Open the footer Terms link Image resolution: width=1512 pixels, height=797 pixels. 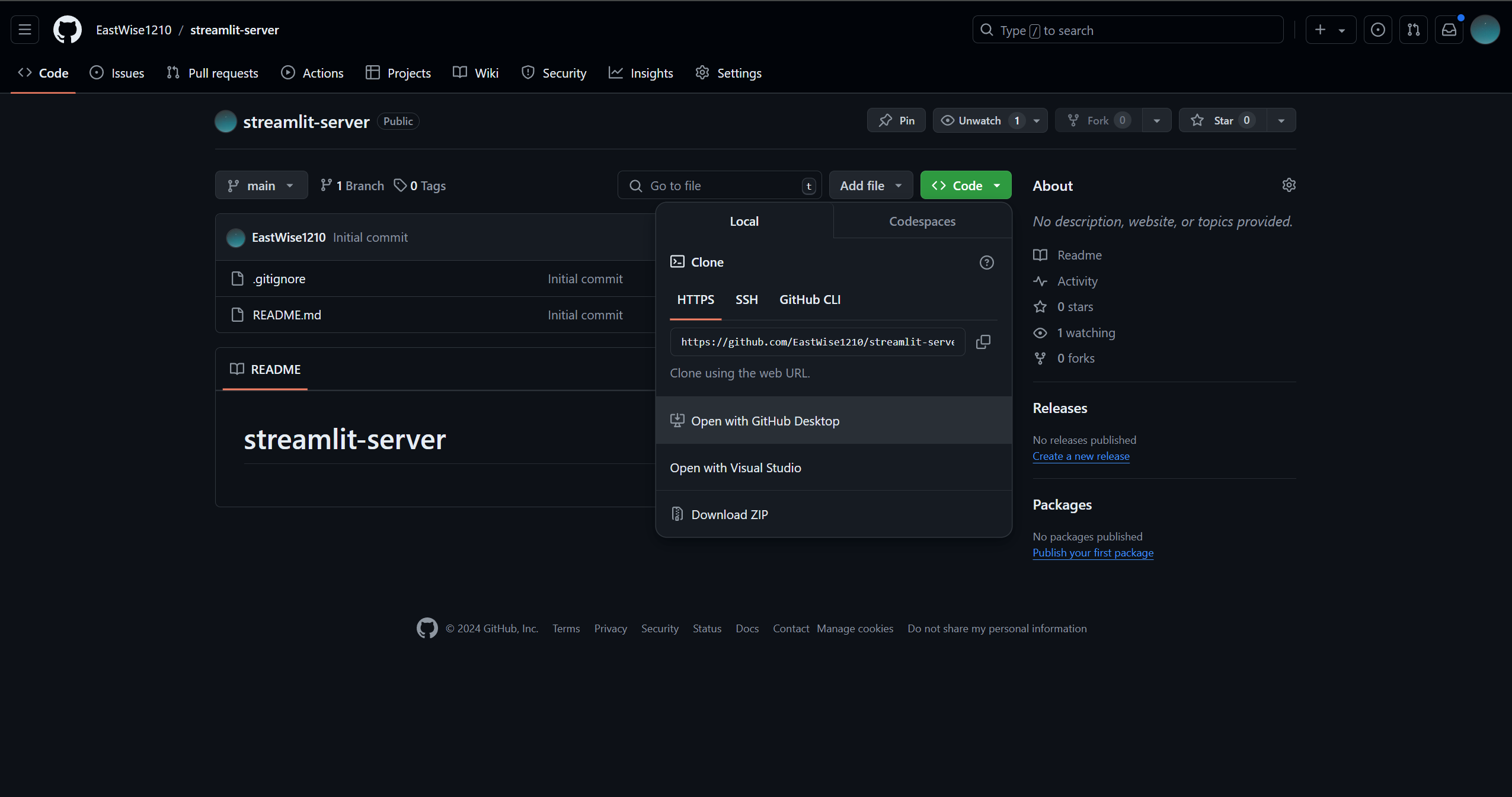coord(566,628)
